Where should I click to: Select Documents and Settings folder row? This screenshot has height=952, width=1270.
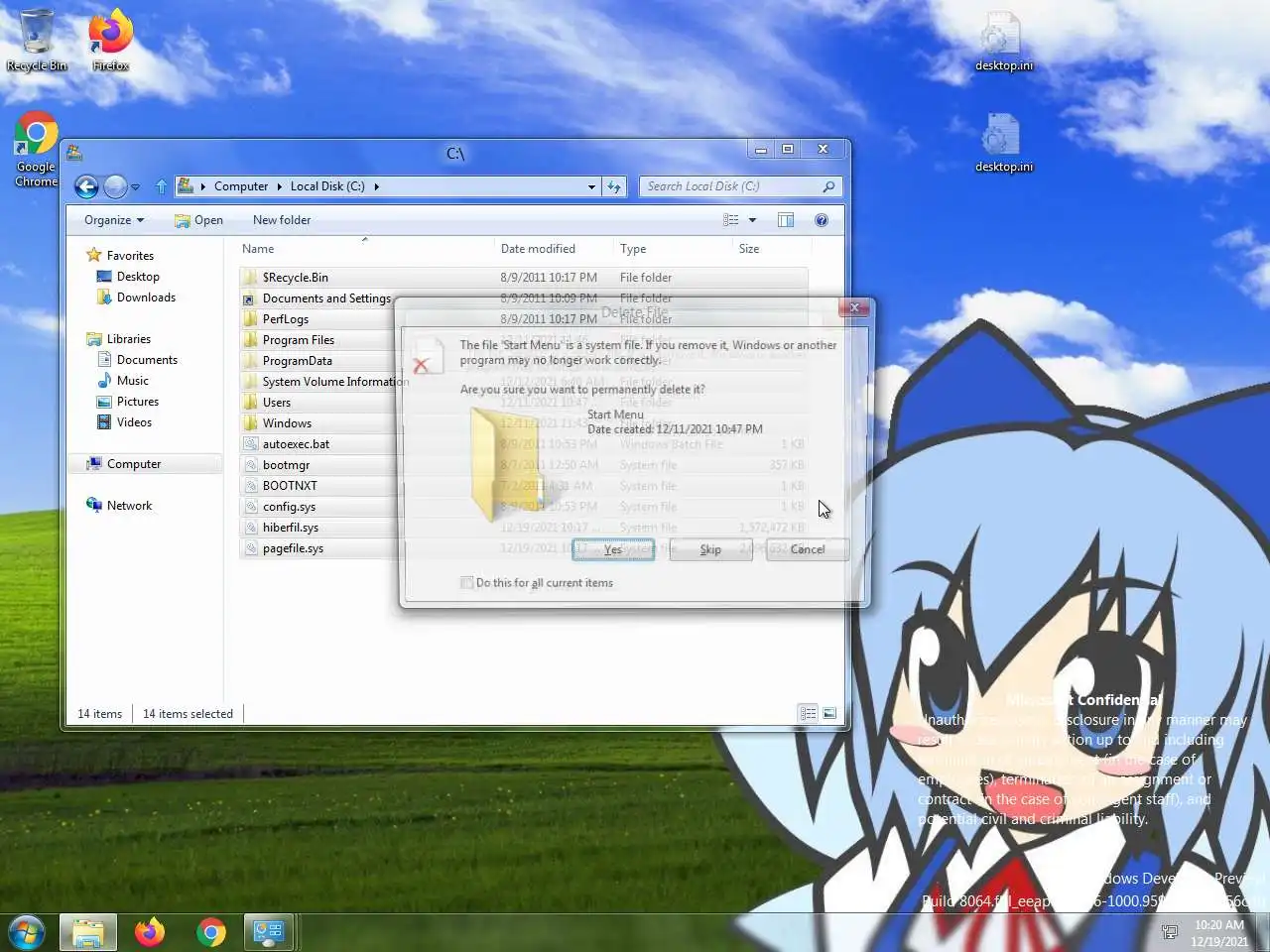point(317,298)
